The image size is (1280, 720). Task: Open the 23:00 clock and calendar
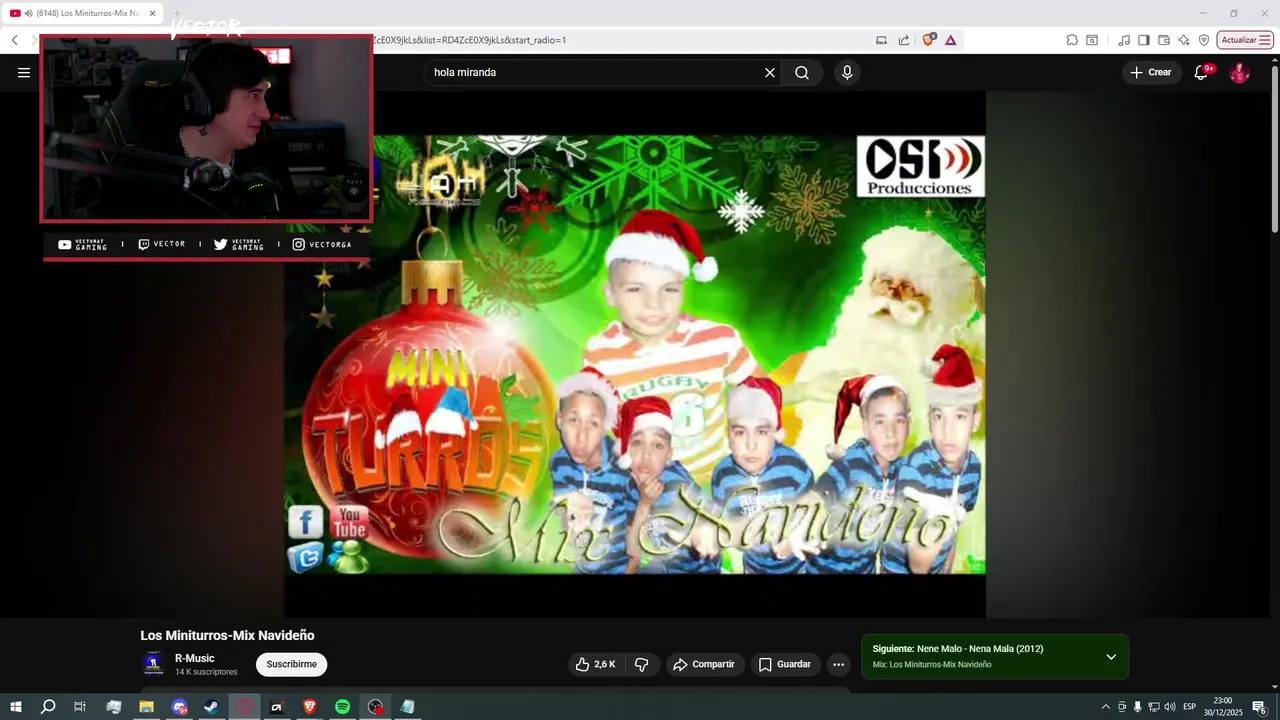coord(1222,707)
